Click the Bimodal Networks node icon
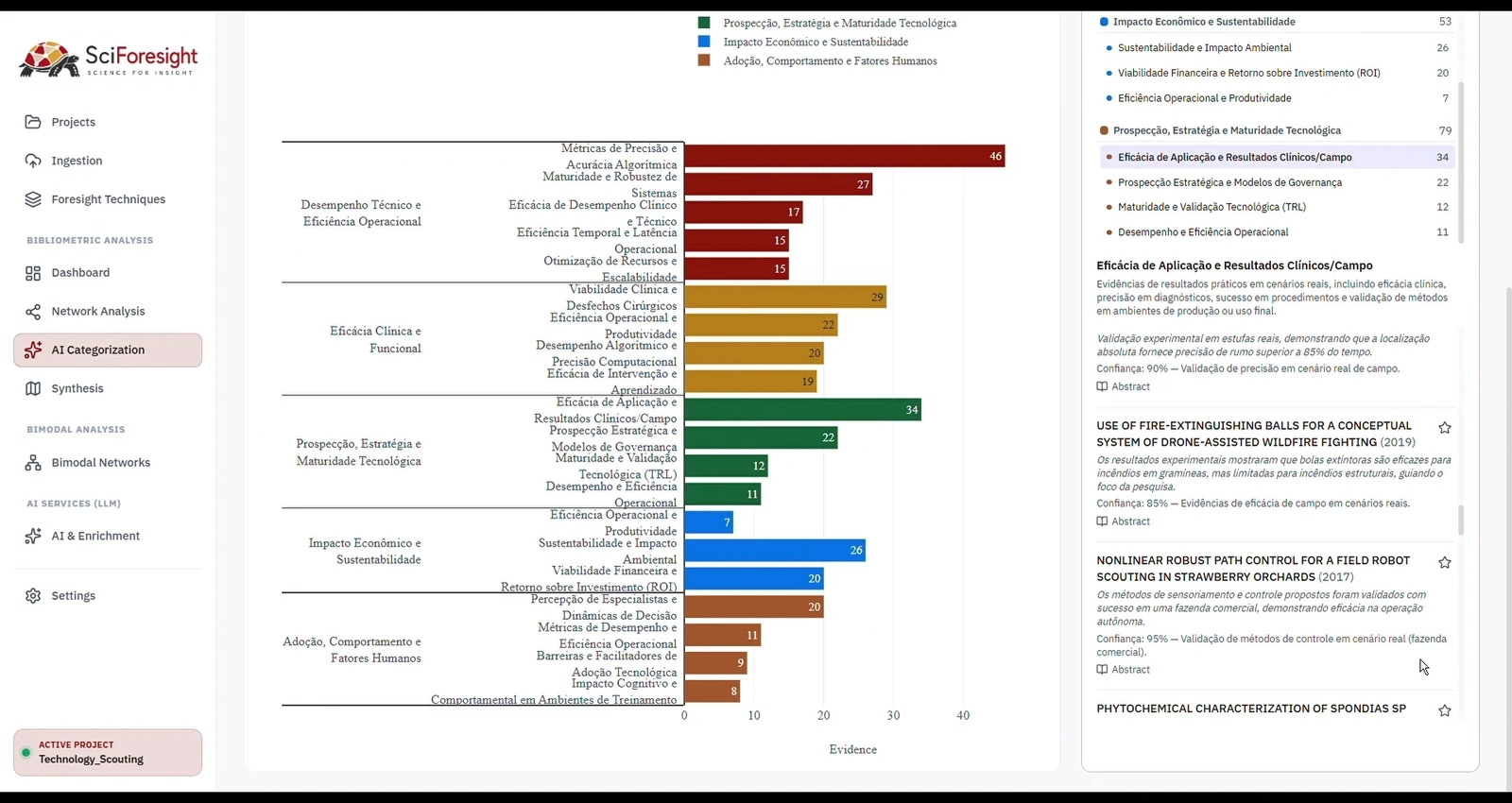Viewport: 1512px width, 803px height. tap(33, 463)
